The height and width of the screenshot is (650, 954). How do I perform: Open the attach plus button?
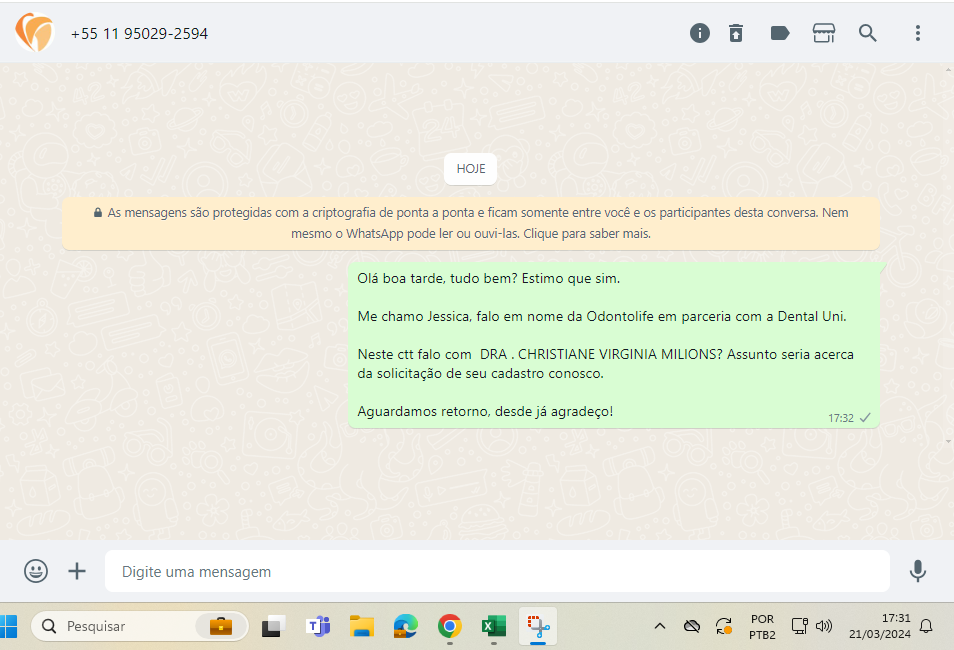pos(77,571)
